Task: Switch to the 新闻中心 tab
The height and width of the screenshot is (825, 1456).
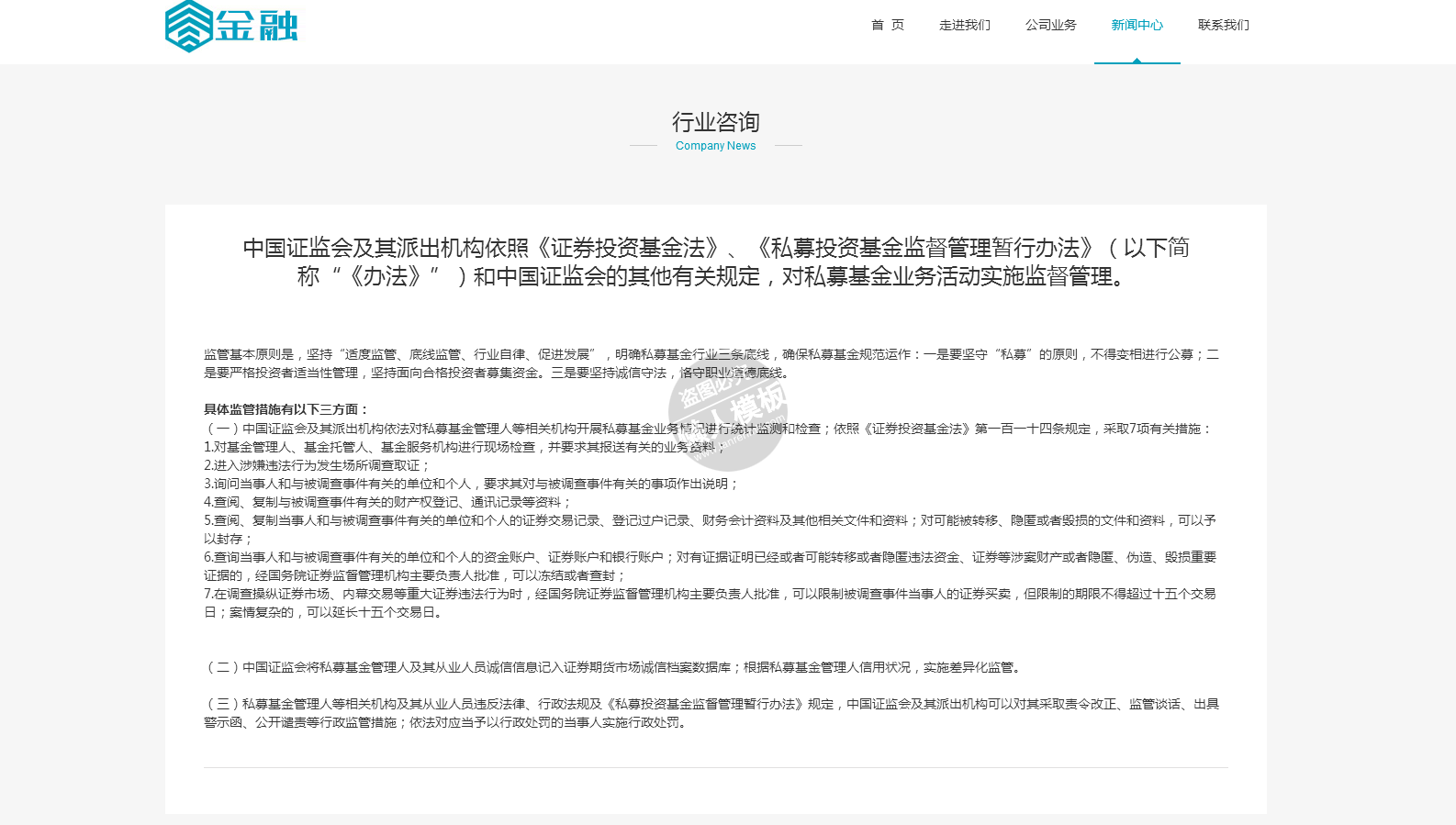Action: (1137, 26)
